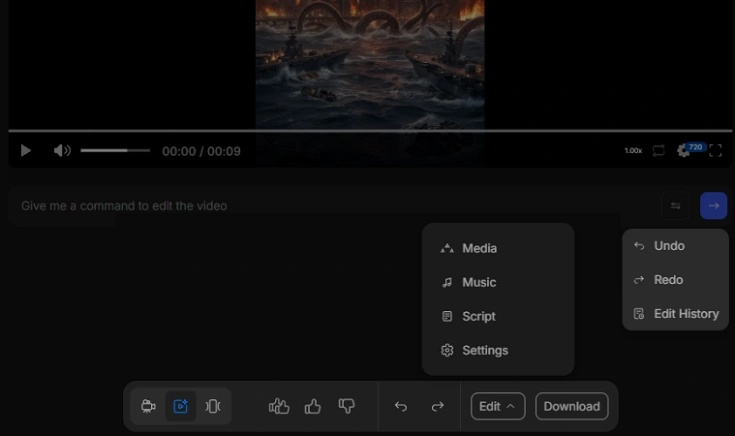Viewport: 735px width, 436px height.
Task: Select the vertical phone format icon
Action: [x=213, y=406]
